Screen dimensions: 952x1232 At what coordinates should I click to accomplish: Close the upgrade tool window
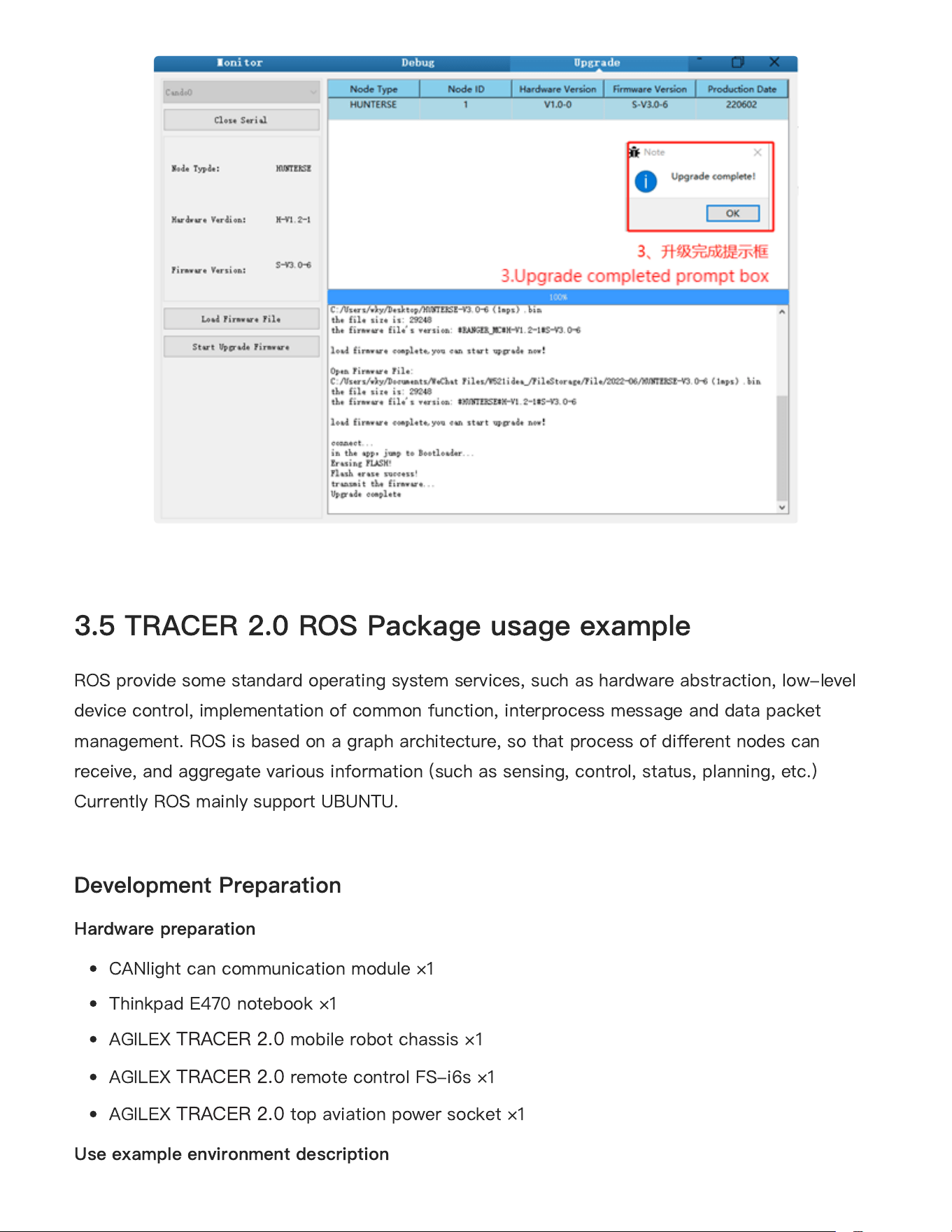click(774, 62)
